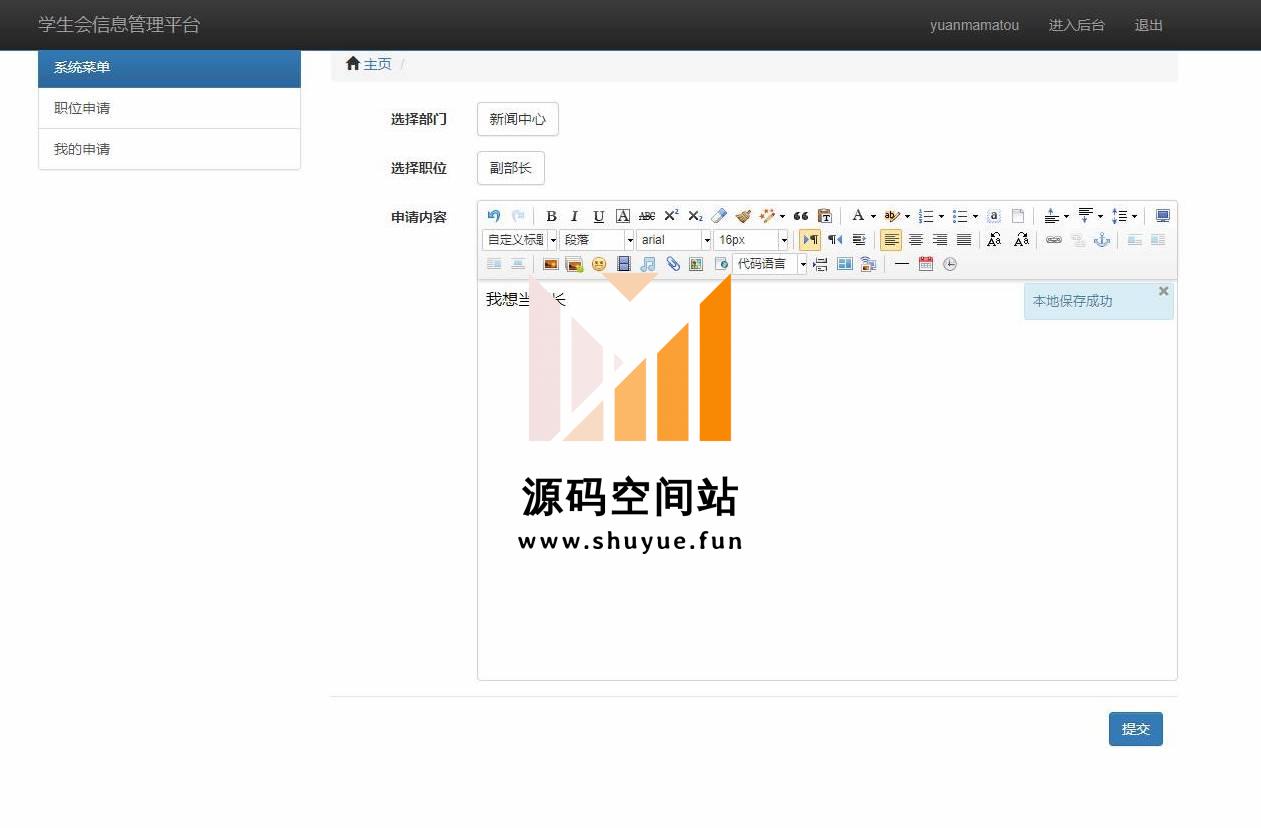Insert a horizontal line

pyautogui.click(x=902, y=264)
